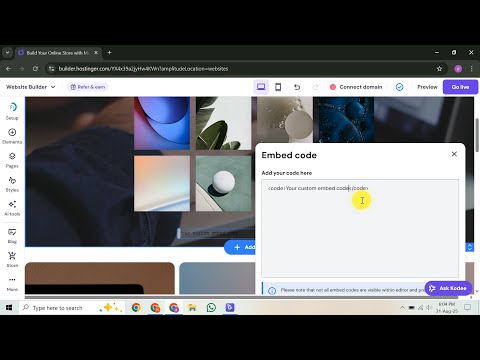Open the Blog sidebar panel
Image resolution: width=480 pixels, height=360 pixels.
click(12, 236)
